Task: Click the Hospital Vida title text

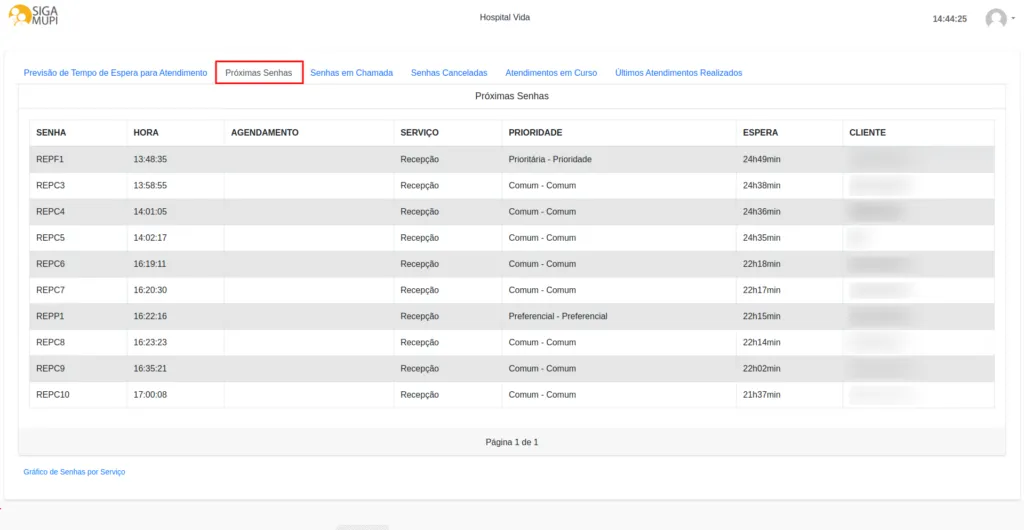Action: coord(505,18)
